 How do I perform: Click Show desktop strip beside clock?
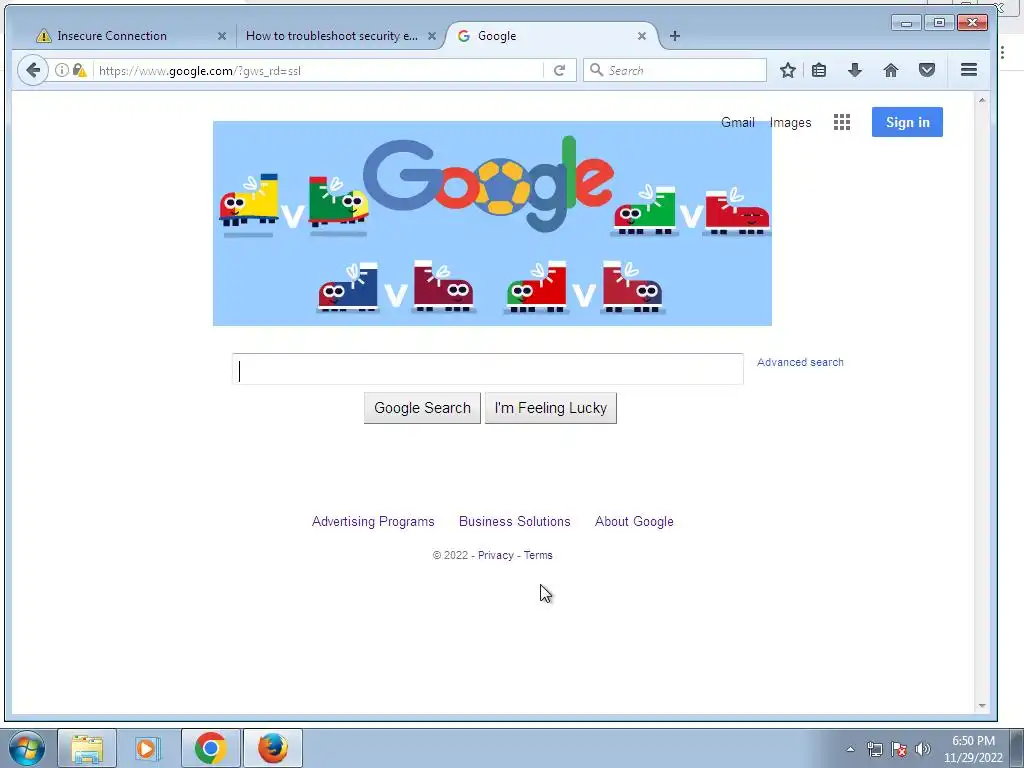point(1017,748)
